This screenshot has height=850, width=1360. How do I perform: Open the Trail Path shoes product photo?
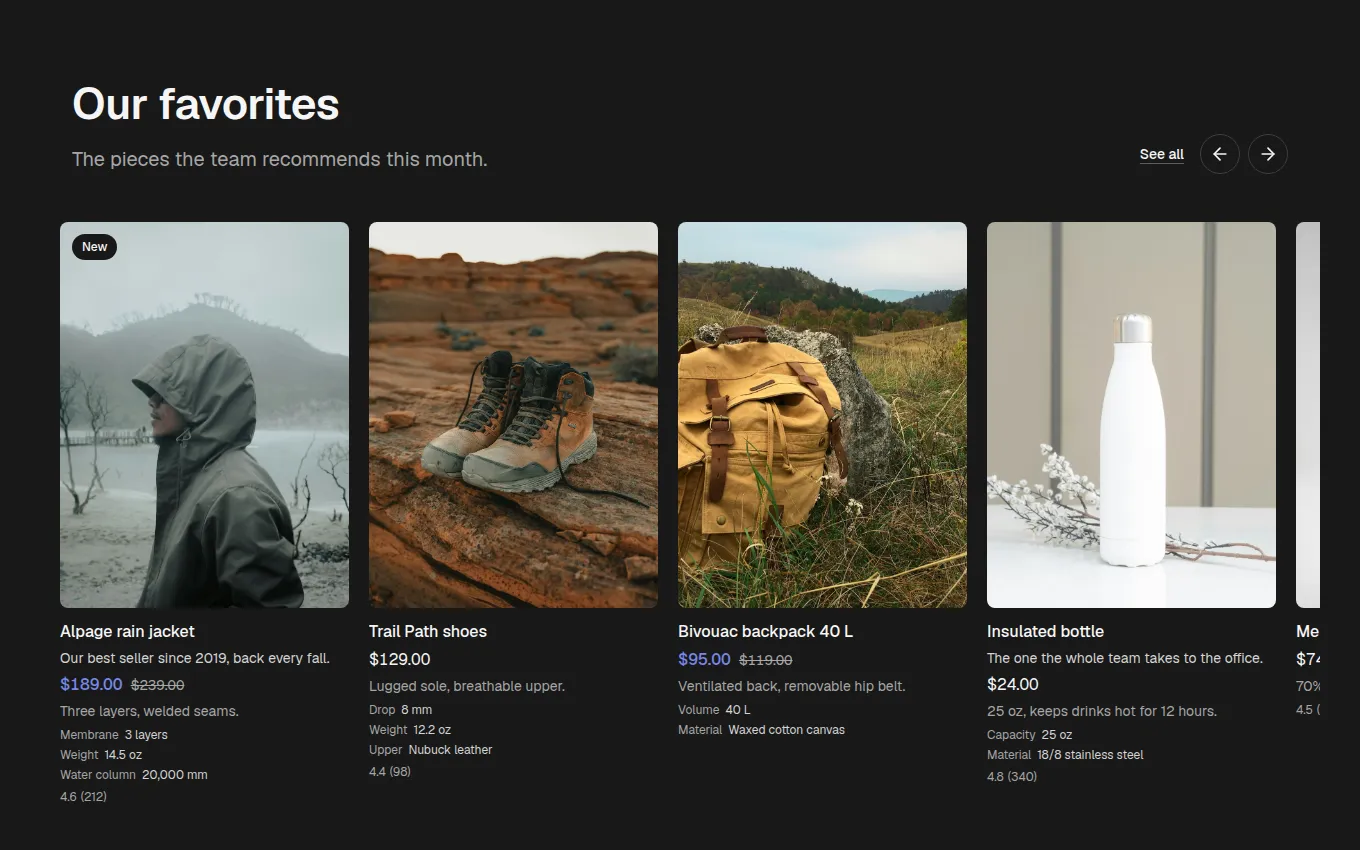pyautogui.click(x=513, y=415)
